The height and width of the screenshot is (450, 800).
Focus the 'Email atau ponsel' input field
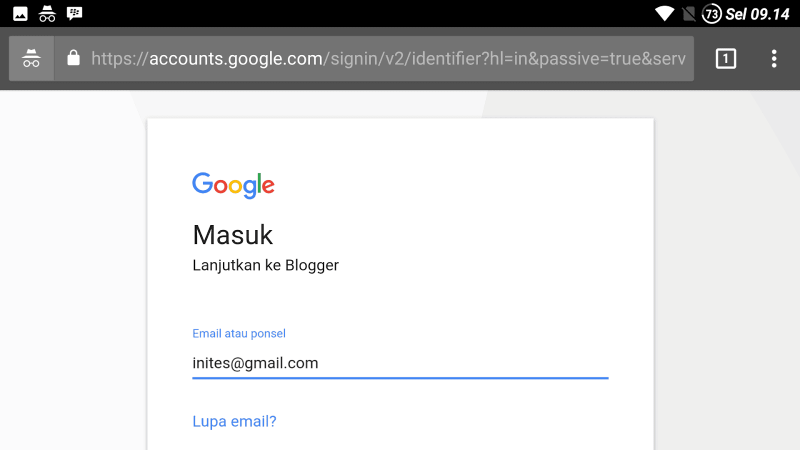pyautogui.click(x=401, y=363)
